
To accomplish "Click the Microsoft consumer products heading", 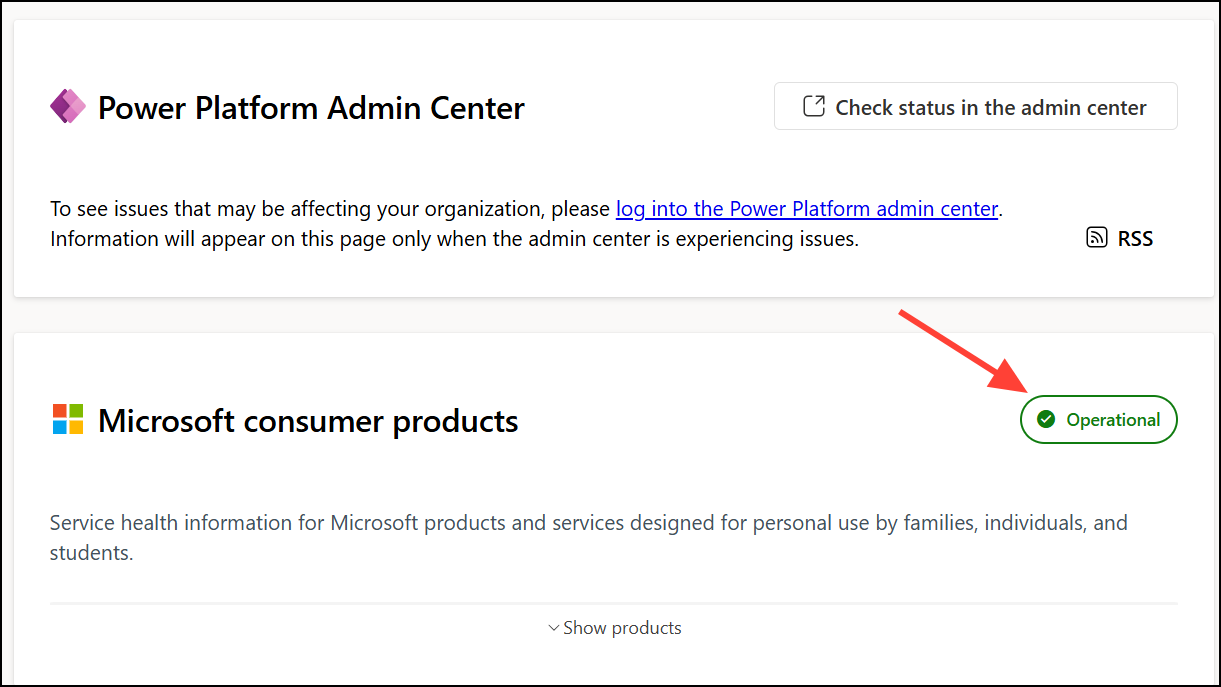I will click(308, 421).
